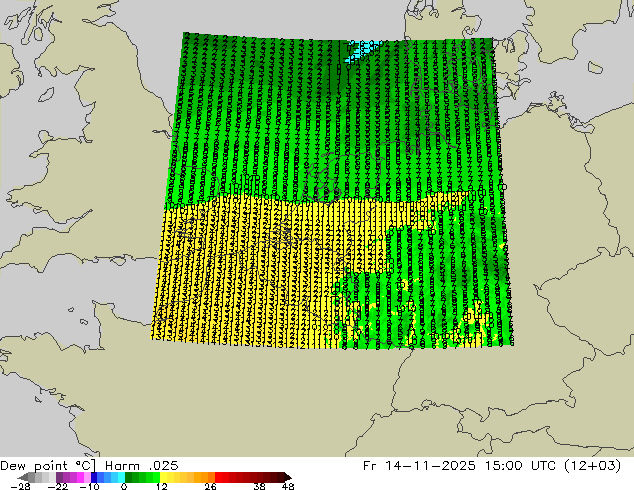Click the bright yellow swatch at 12
This screenshot has height=490, width=634.
pos(163,477)
